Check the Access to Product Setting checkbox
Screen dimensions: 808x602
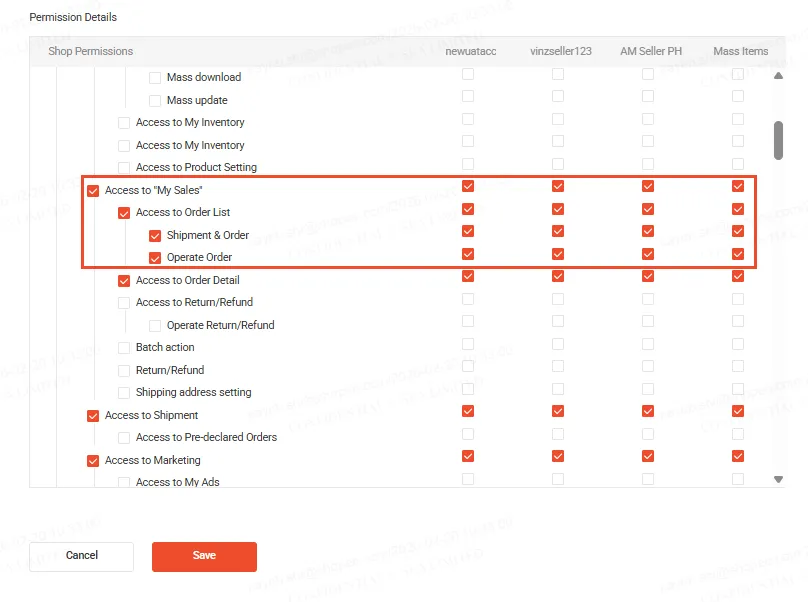tap(124, 168)
